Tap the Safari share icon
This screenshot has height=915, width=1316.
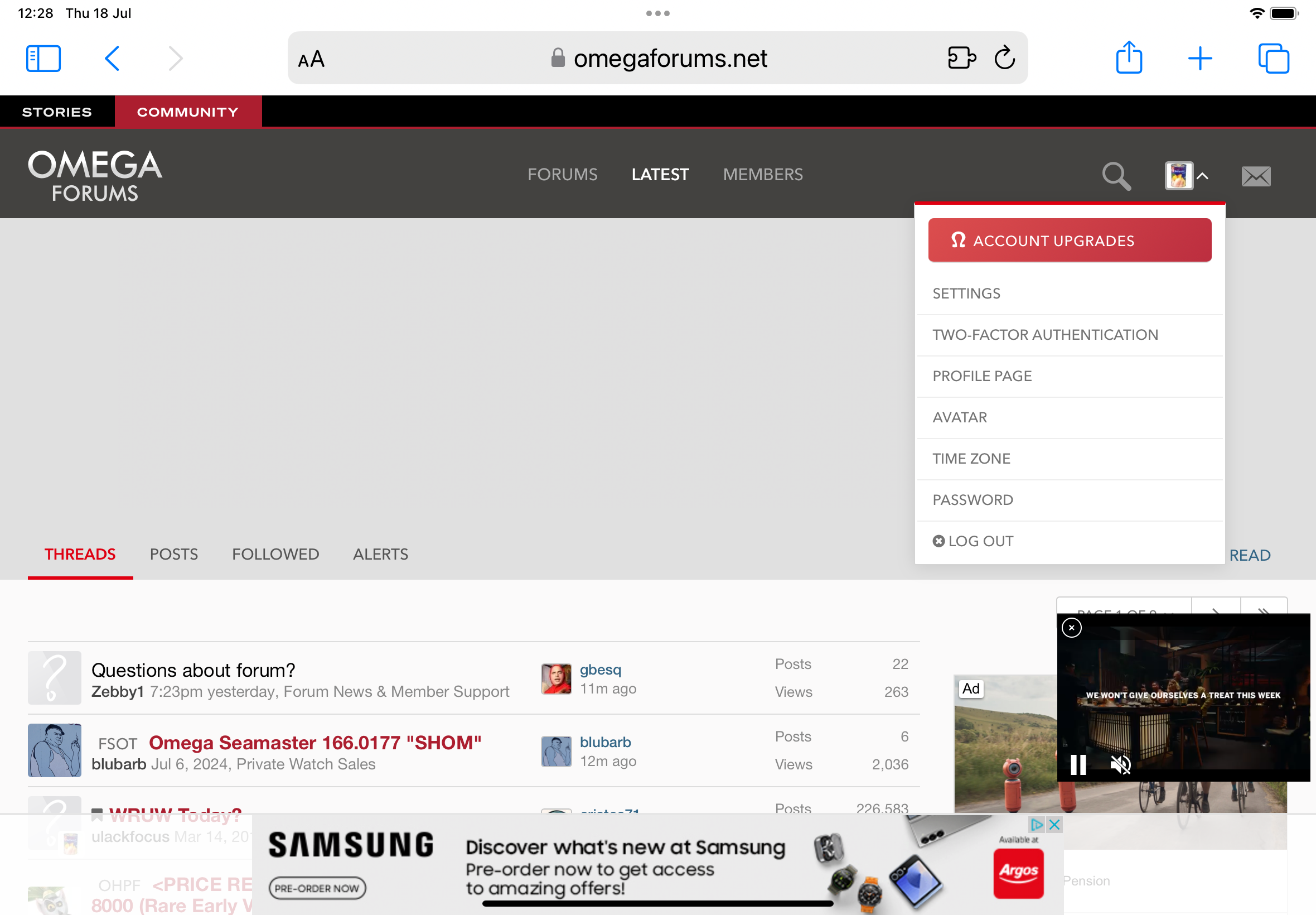coord(1129,58)
